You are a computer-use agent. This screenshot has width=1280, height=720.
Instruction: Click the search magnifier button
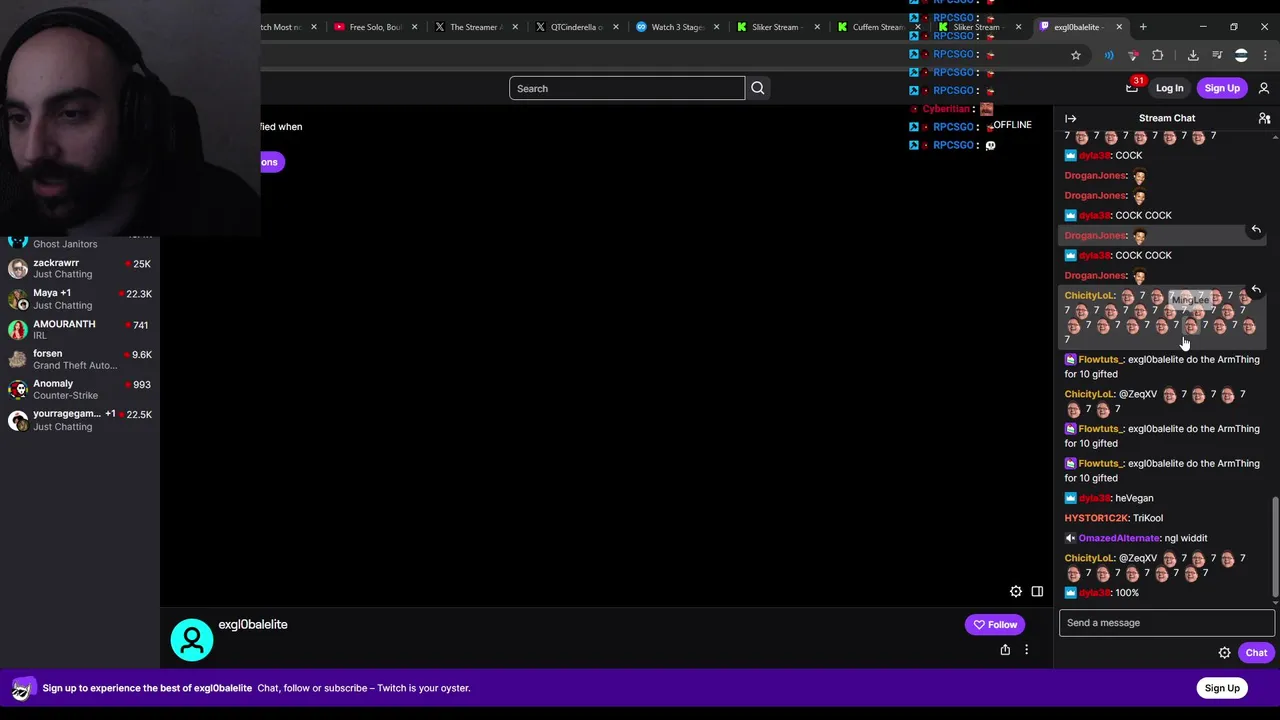point(758,88)
